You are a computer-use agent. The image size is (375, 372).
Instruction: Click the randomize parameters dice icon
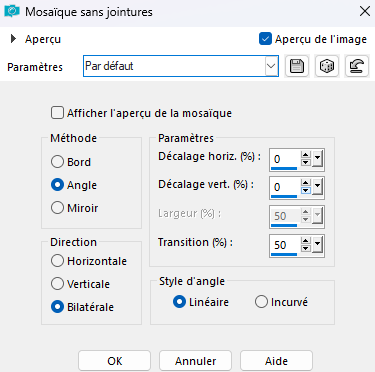(x=327, y=66)
